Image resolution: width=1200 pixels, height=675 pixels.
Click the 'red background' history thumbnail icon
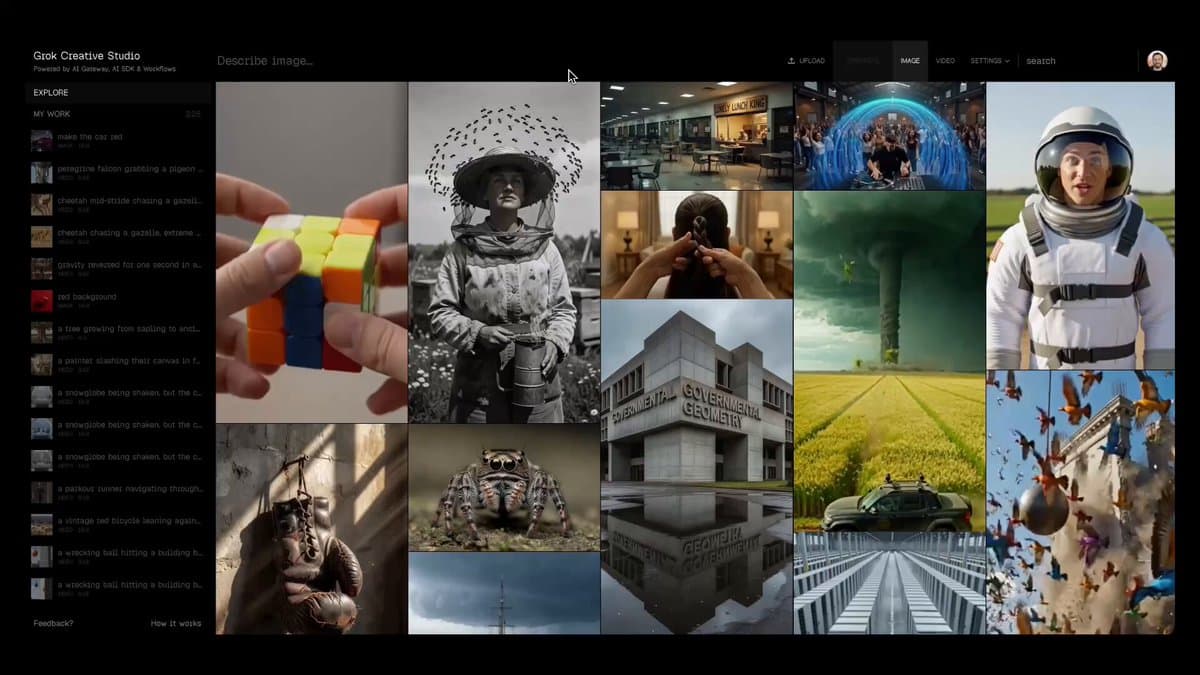(41, 301)
